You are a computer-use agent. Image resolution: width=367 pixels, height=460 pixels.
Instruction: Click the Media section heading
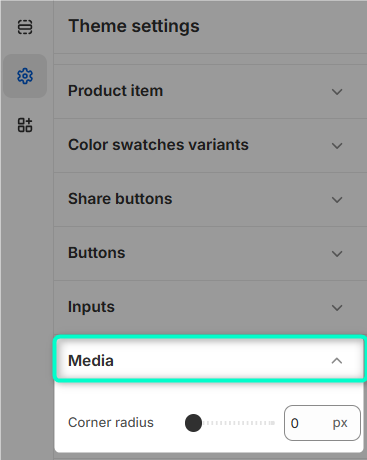coord(91,361)
